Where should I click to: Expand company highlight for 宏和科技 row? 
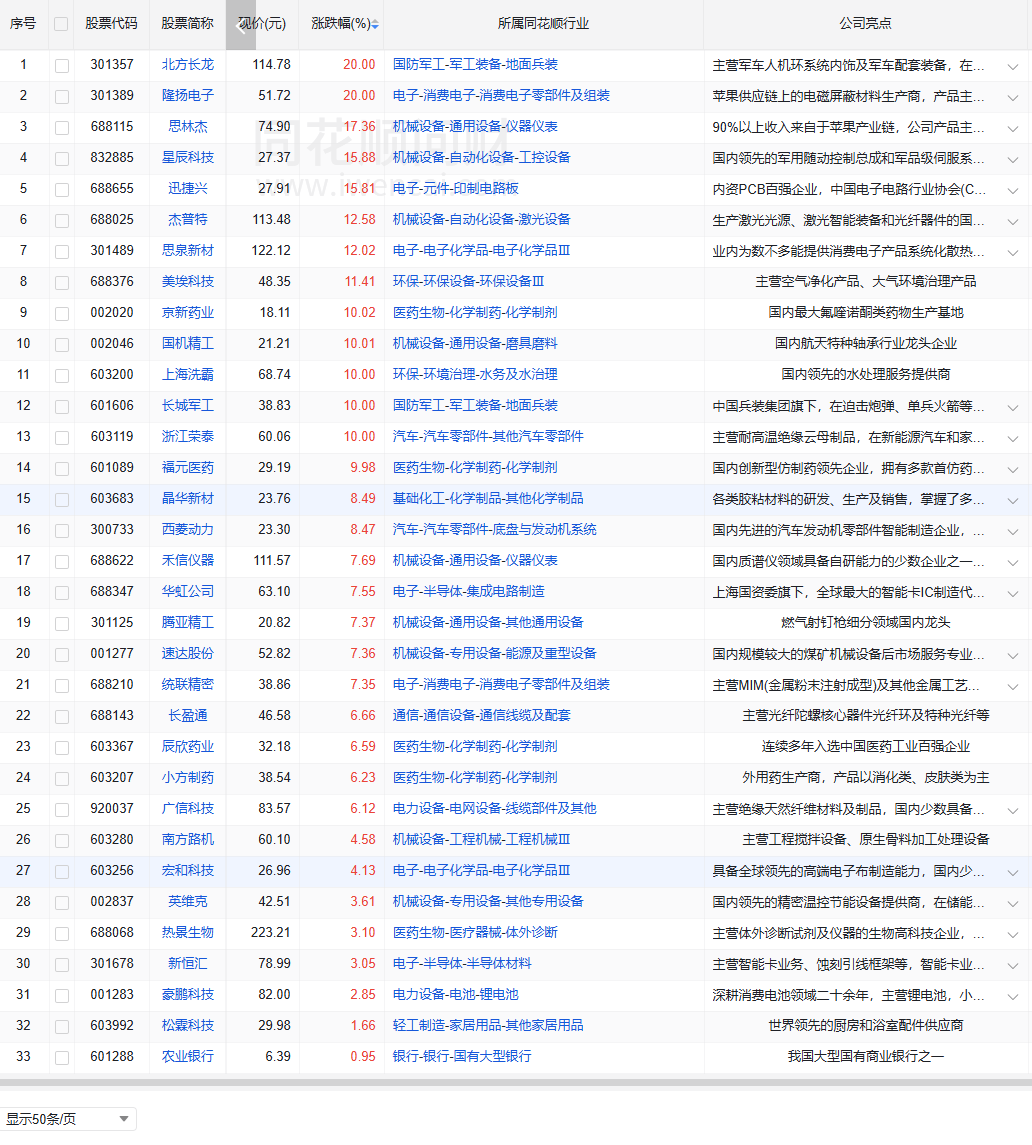tap(1013, 873)
